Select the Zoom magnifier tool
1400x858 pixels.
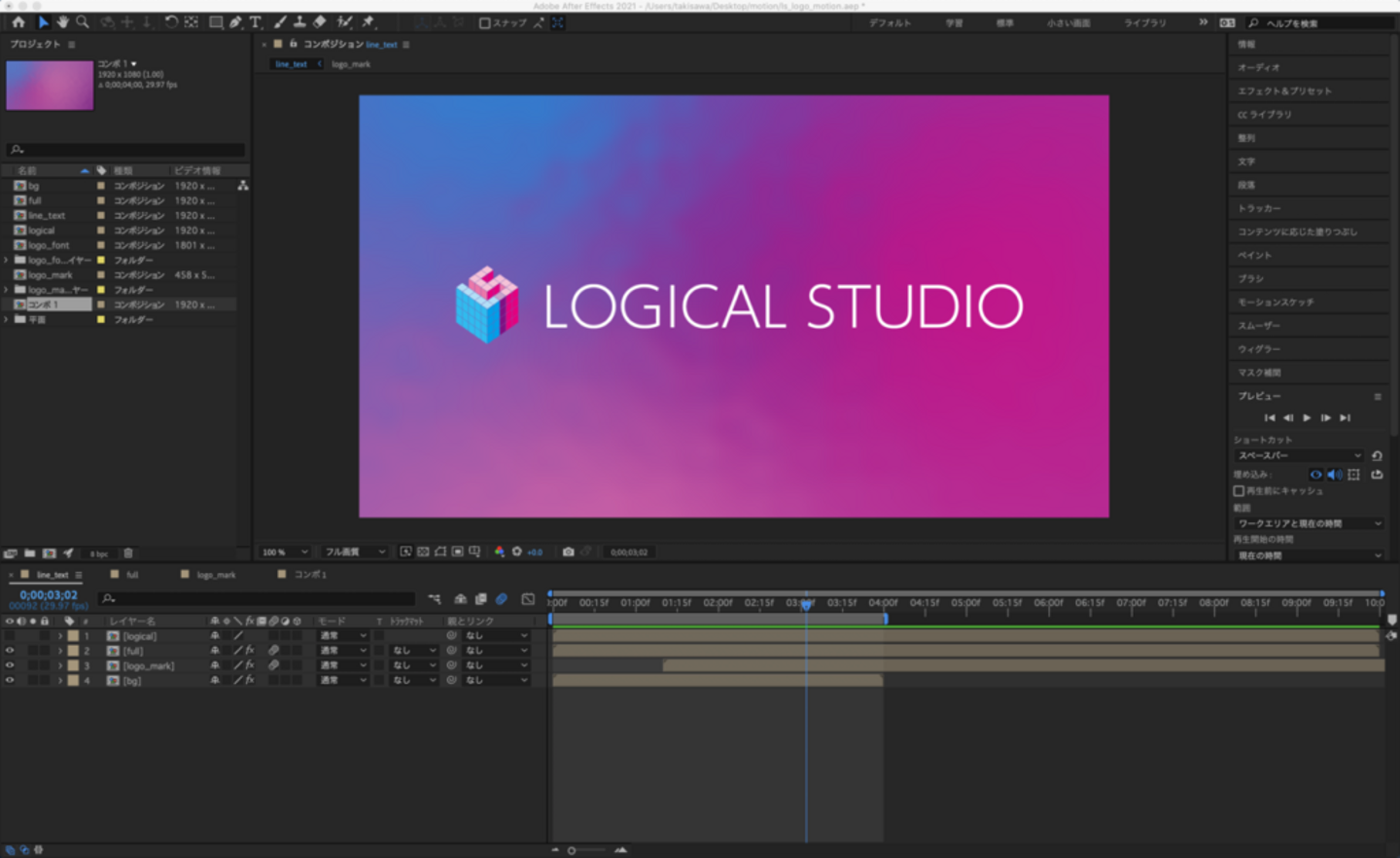coord(83,21)
